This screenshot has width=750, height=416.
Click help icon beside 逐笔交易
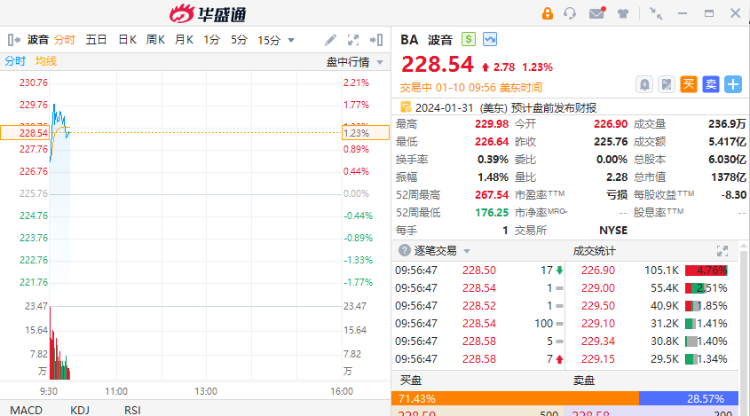405,250
